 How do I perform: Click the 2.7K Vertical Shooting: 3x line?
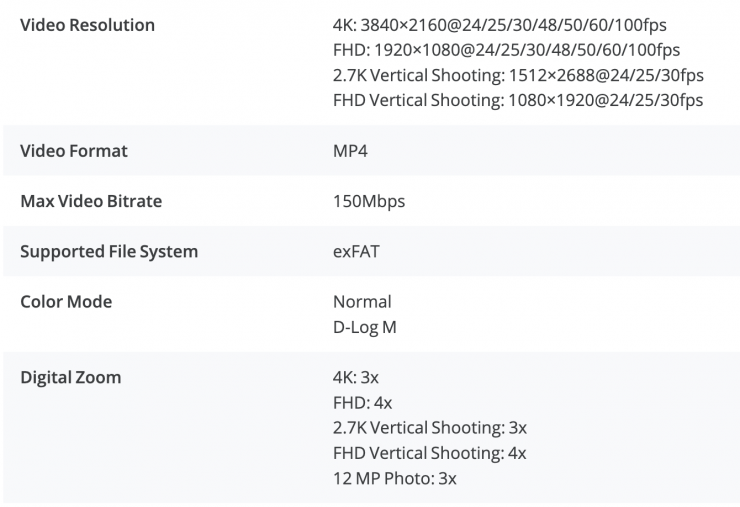(x=430, y=428)
